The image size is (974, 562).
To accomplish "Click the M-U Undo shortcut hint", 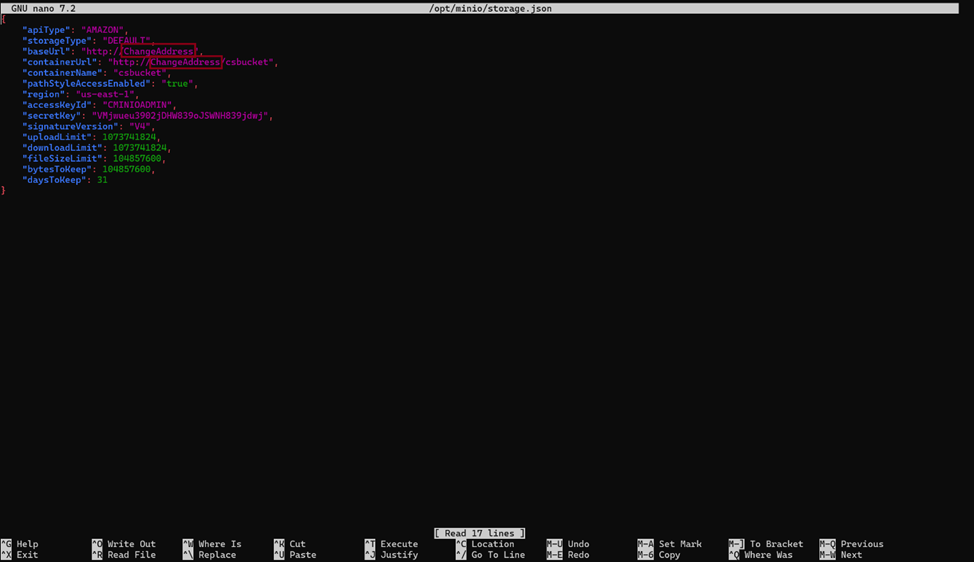I will point(568,544).
